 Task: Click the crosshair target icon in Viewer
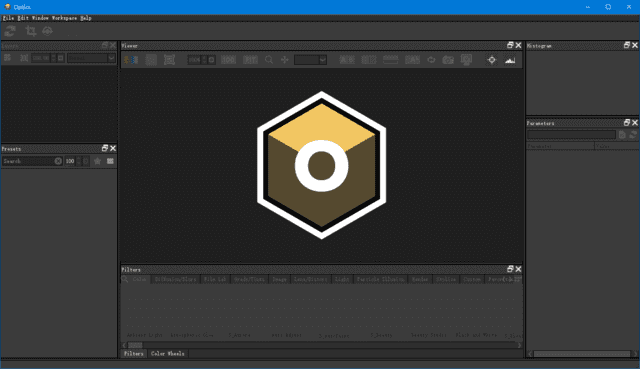click(x=491, y=60)
